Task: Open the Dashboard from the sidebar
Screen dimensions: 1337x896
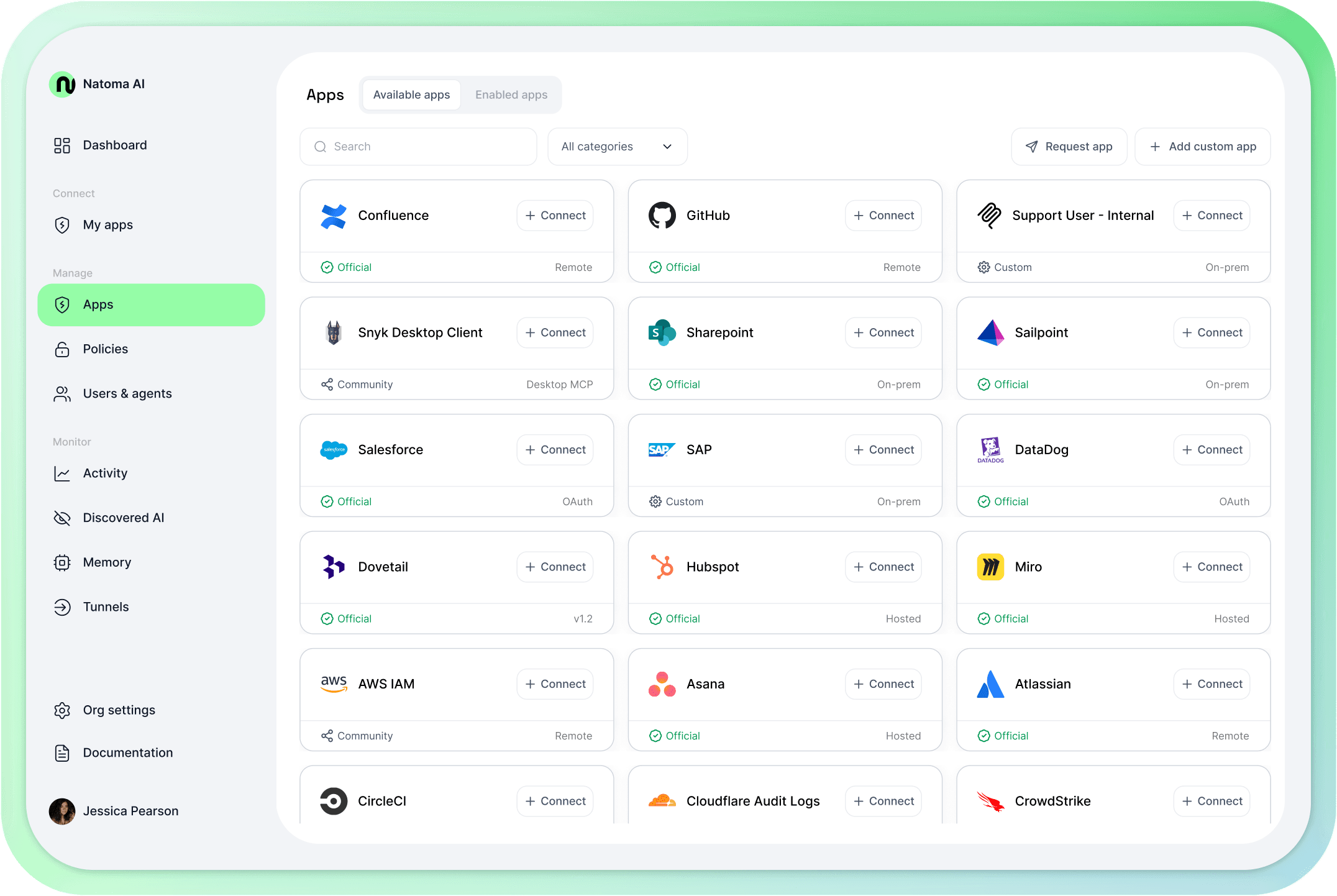Action: [x=115, y=145]
